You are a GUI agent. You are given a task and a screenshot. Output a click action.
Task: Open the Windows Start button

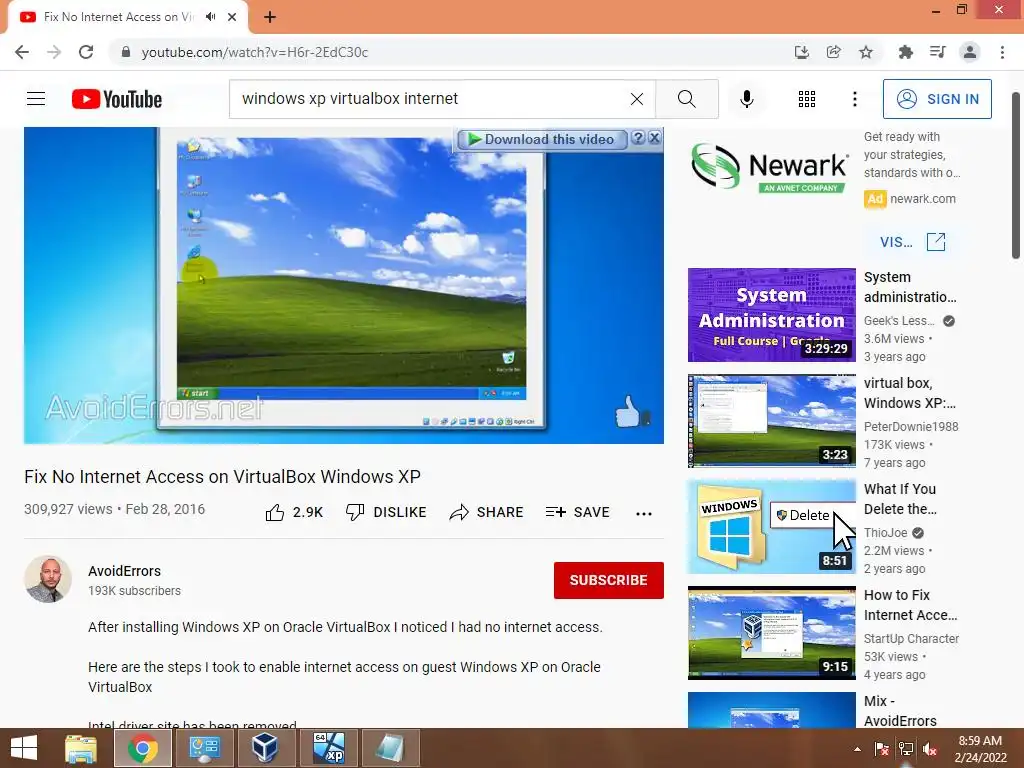[x=24, y=748]
